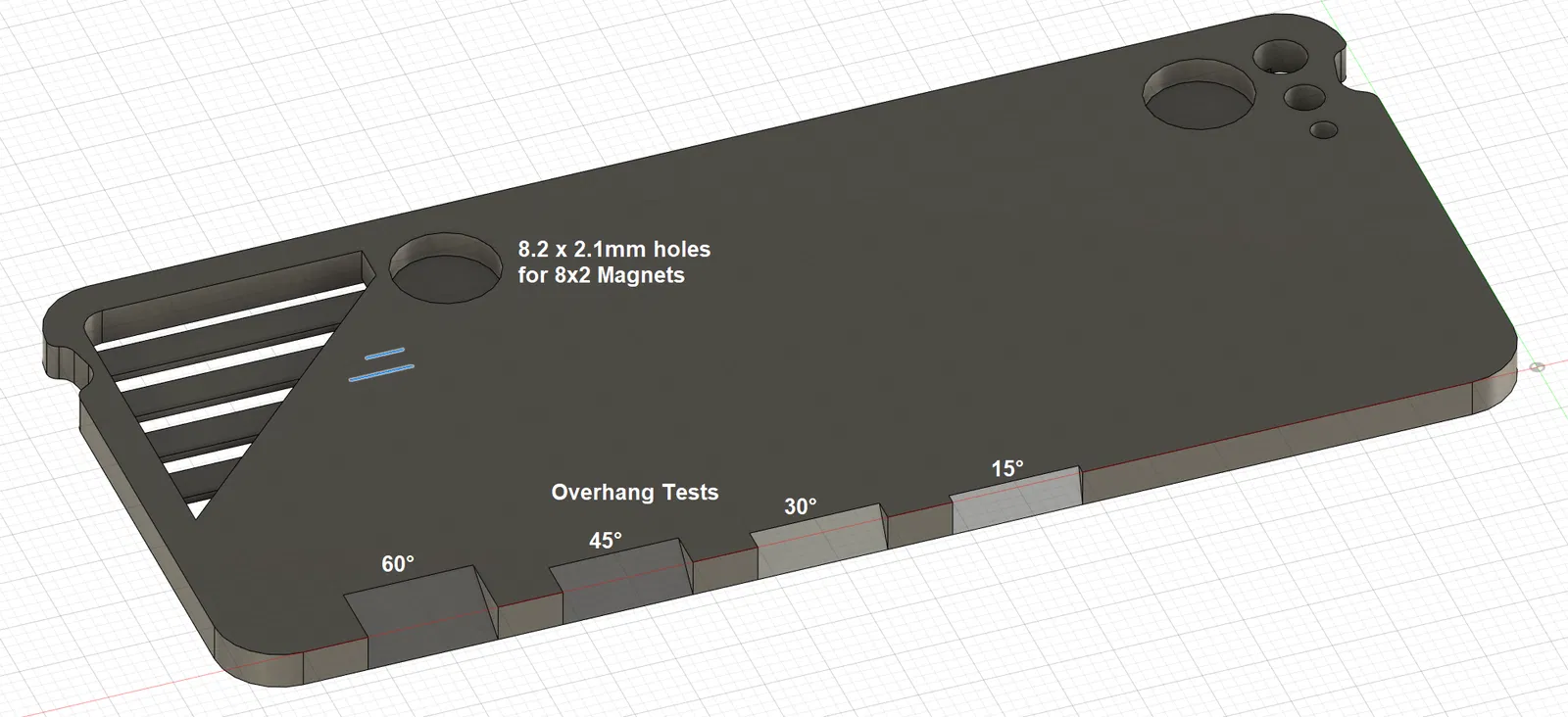
Task: Select the 30° overhang test face
Action: [817, 542]
